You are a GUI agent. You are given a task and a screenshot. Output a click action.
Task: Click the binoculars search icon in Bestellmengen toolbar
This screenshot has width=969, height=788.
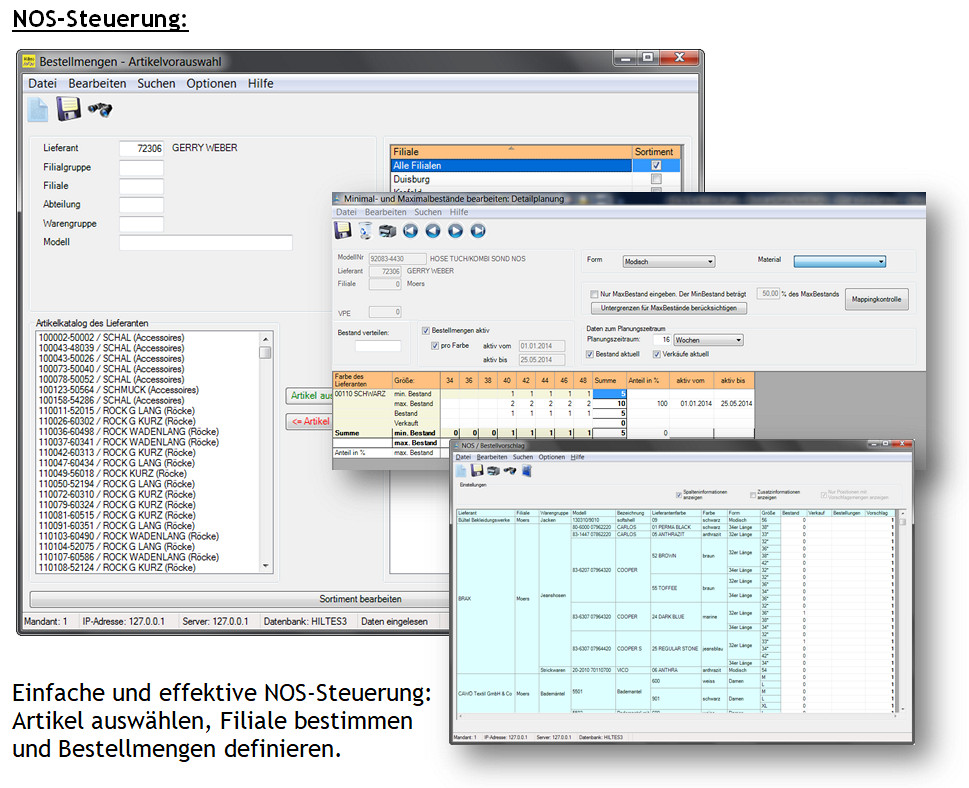[x=100, y=110]
